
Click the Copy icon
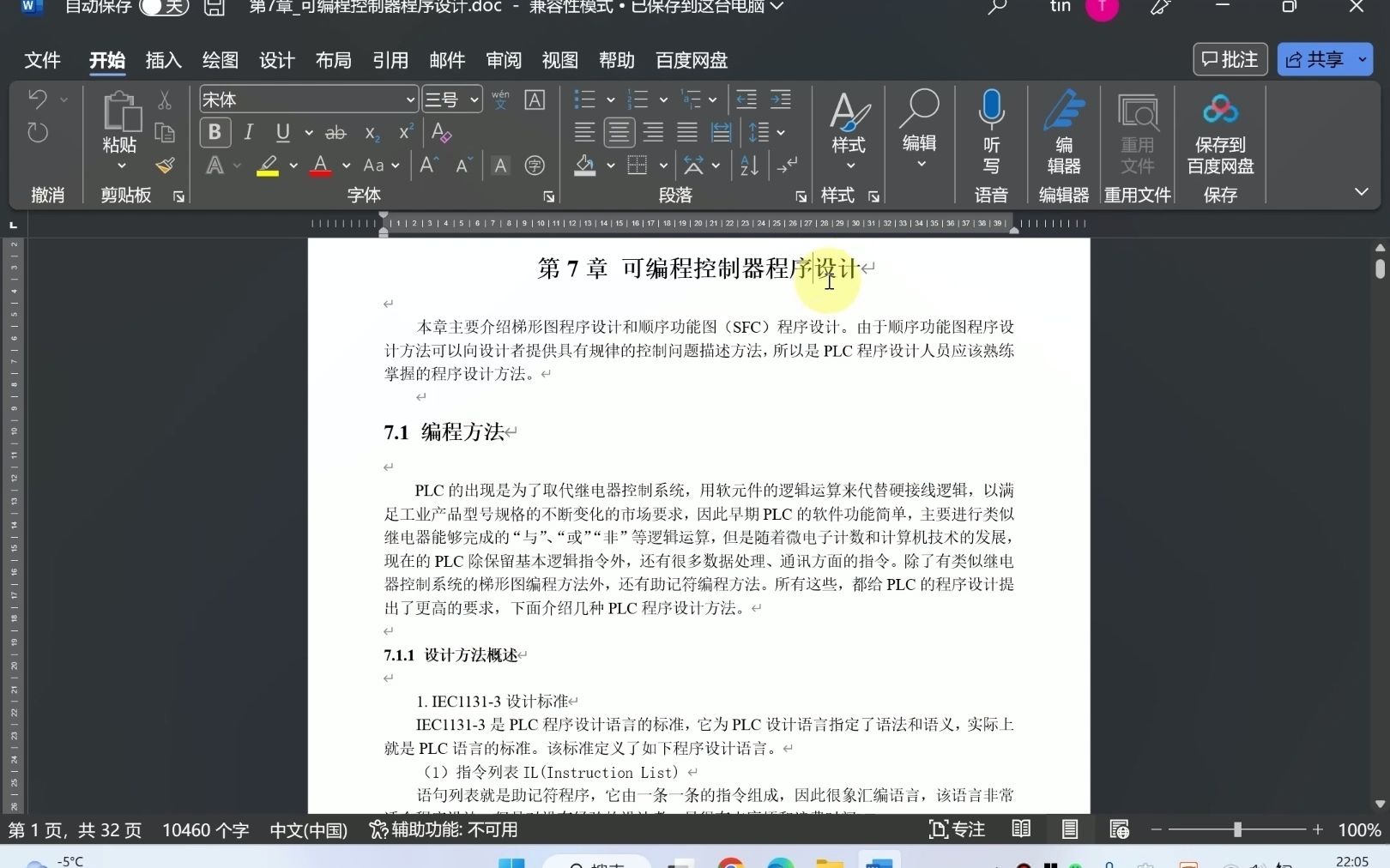pyautogui.click(x=165, y=132)
